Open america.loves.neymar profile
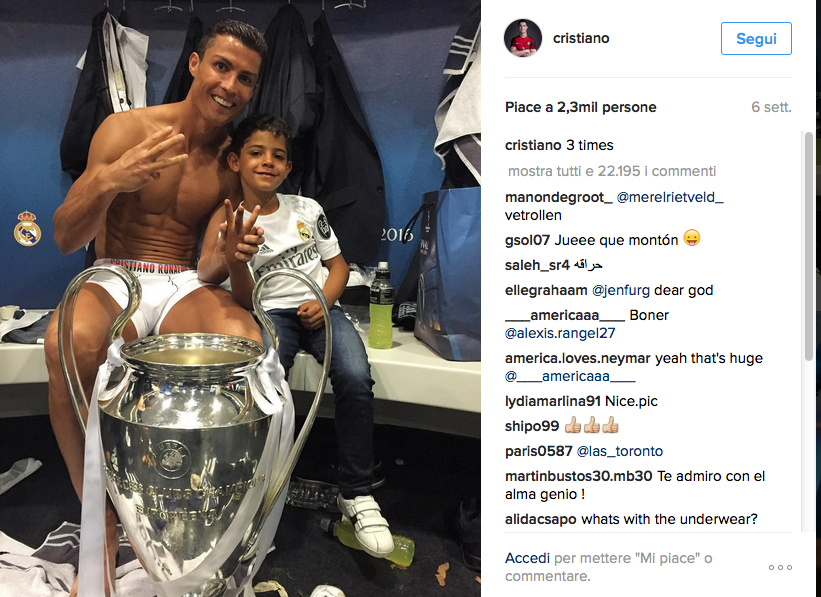 [x=578, y=358]
